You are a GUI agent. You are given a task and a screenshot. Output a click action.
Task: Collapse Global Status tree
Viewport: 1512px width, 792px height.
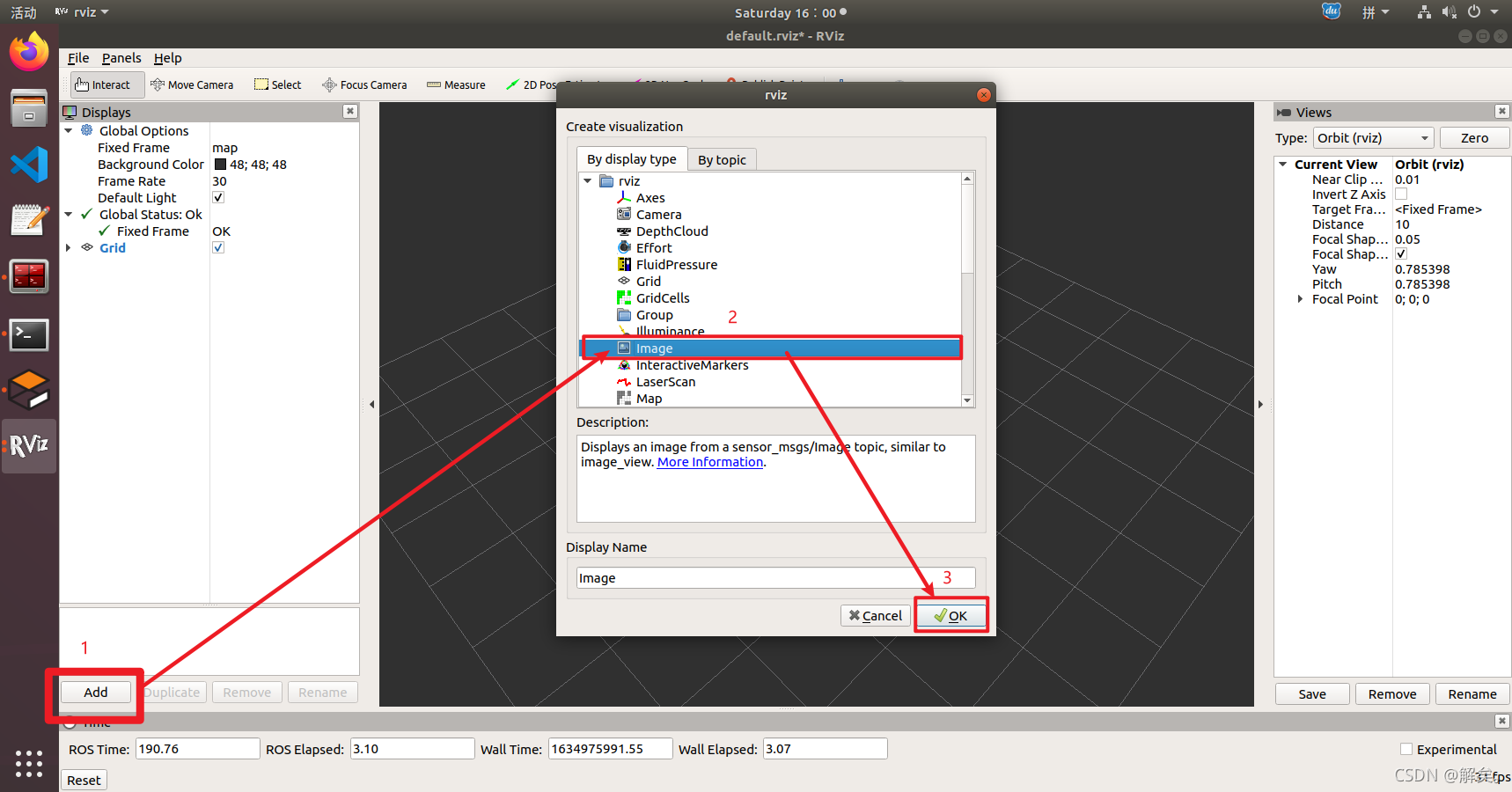coord(69,215)
